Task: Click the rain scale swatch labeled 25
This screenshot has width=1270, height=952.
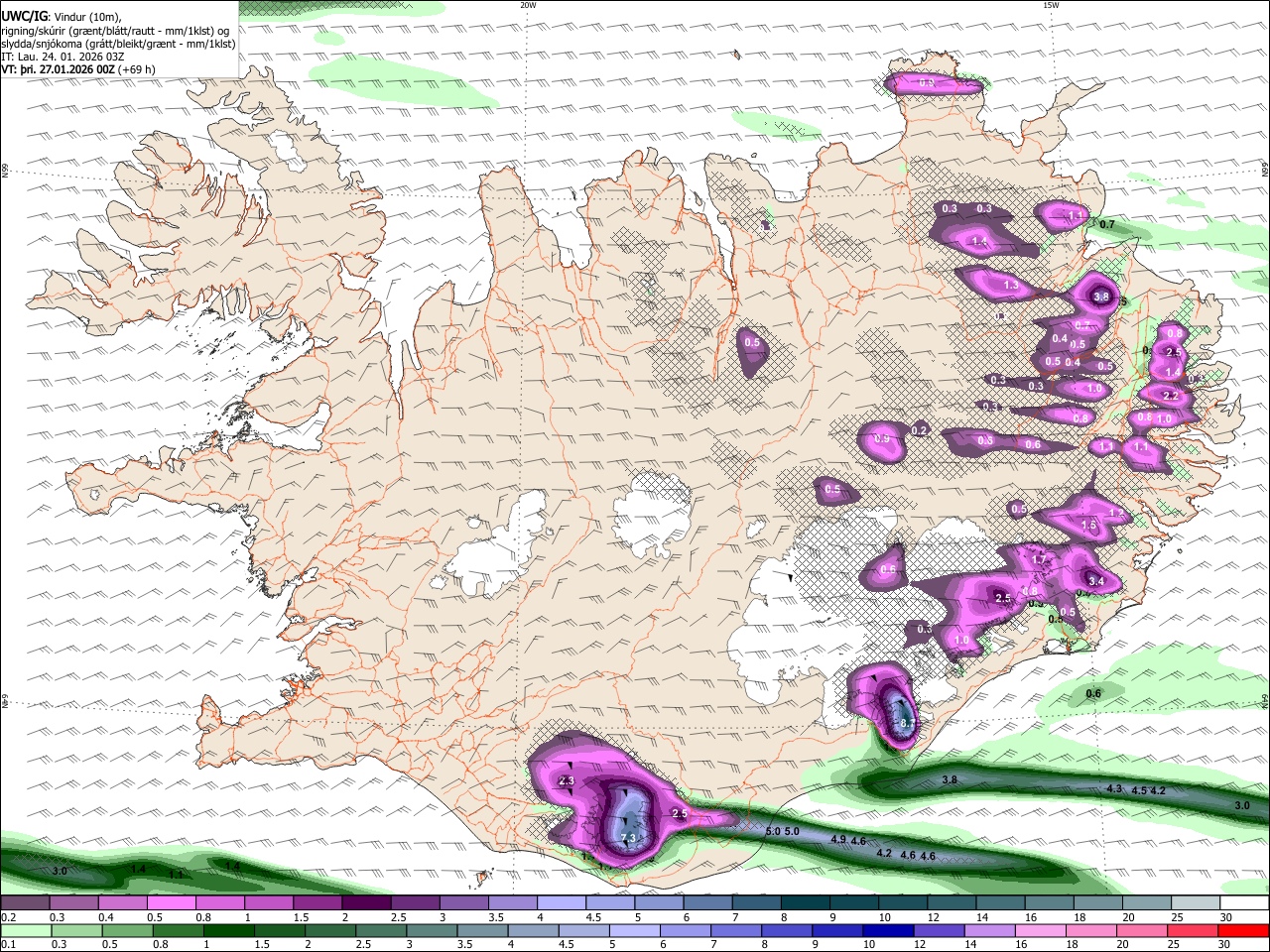Action: [1192, 930]
